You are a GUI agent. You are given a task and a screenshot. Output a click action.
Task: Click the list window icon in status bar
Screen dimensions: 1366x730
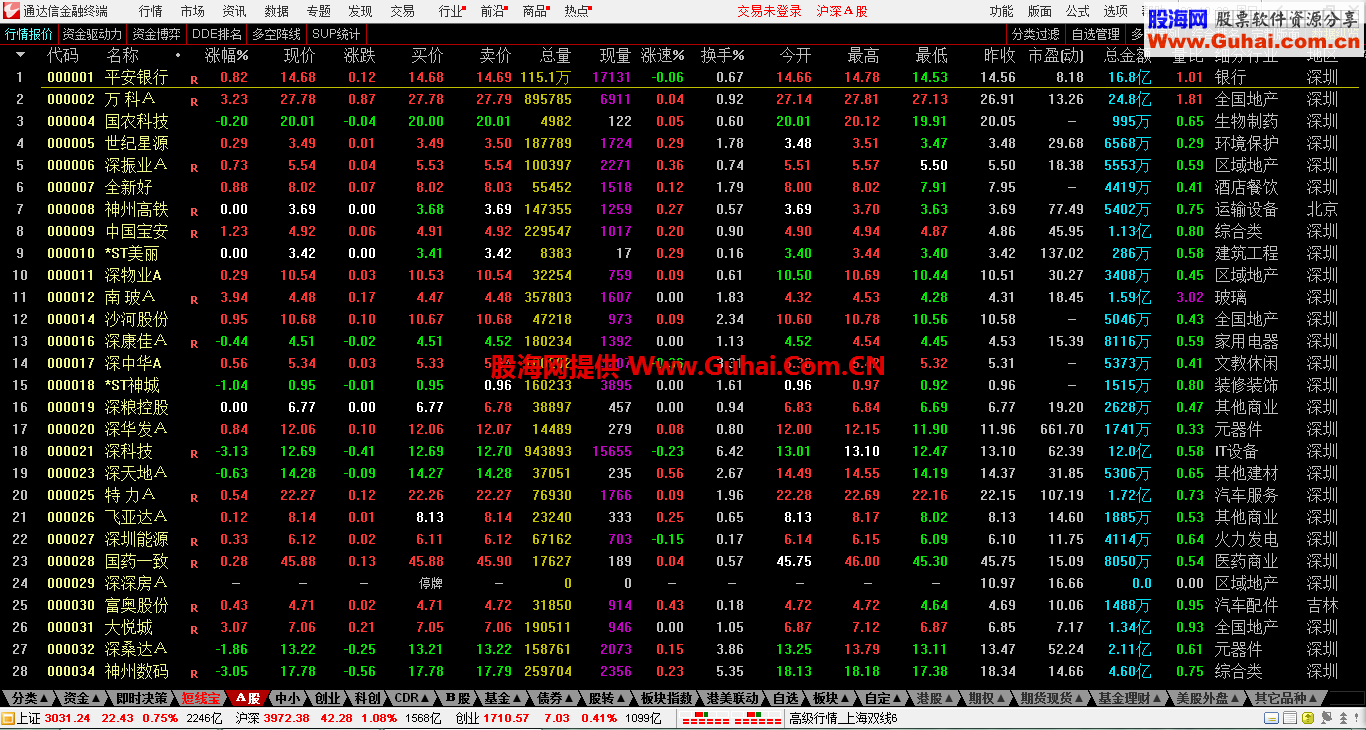(x=1291, y=718)
